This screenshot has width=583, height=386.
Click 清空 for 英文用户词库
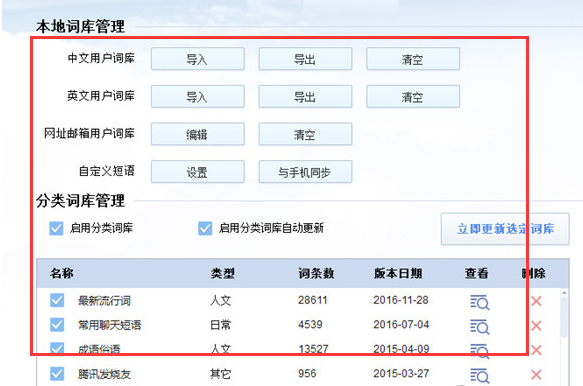(413, 97)
